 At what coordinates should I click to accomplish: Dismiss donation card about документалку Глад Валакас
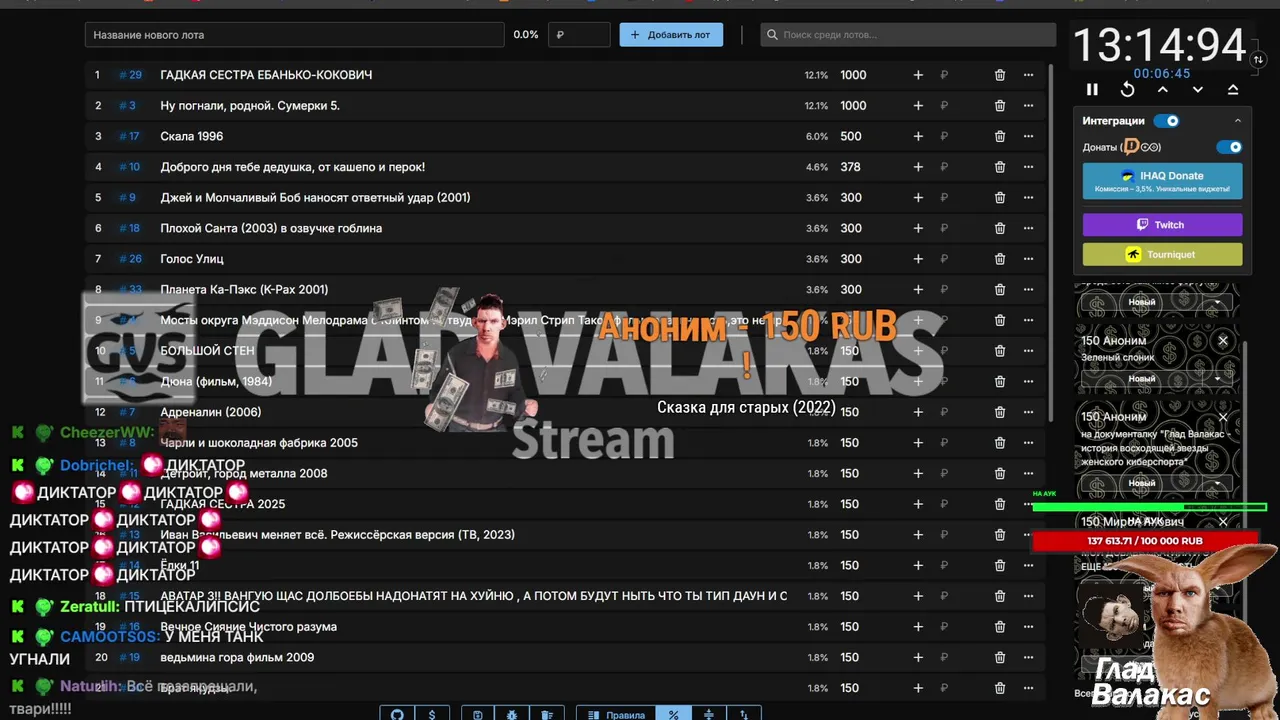click(x=1222, y=417)
